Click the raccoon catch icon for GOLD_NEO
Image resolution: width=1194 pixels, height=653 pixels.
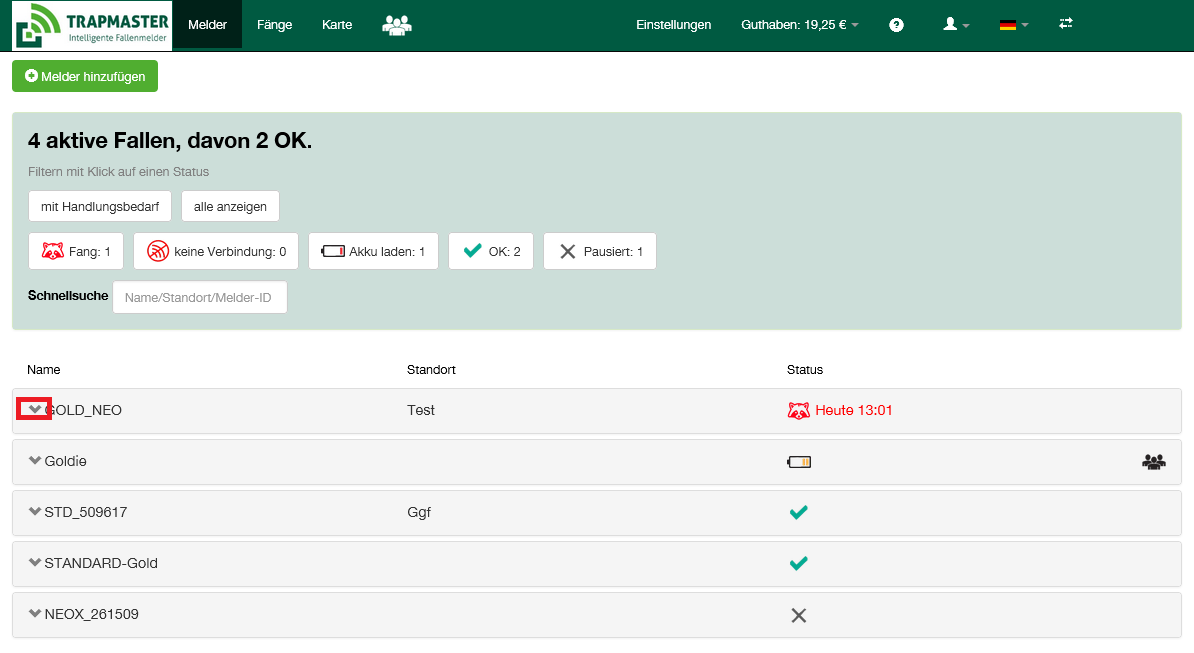[x=798, y=410]
